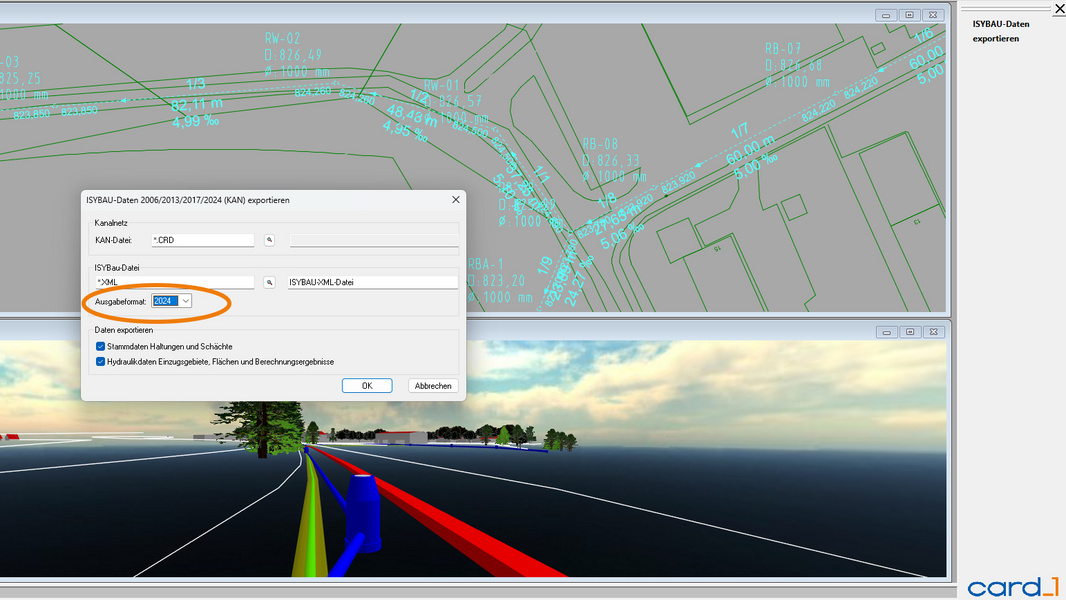Minimize the top plan view window
Viewport: 1066px width, 600px height.
coord(886,15)
